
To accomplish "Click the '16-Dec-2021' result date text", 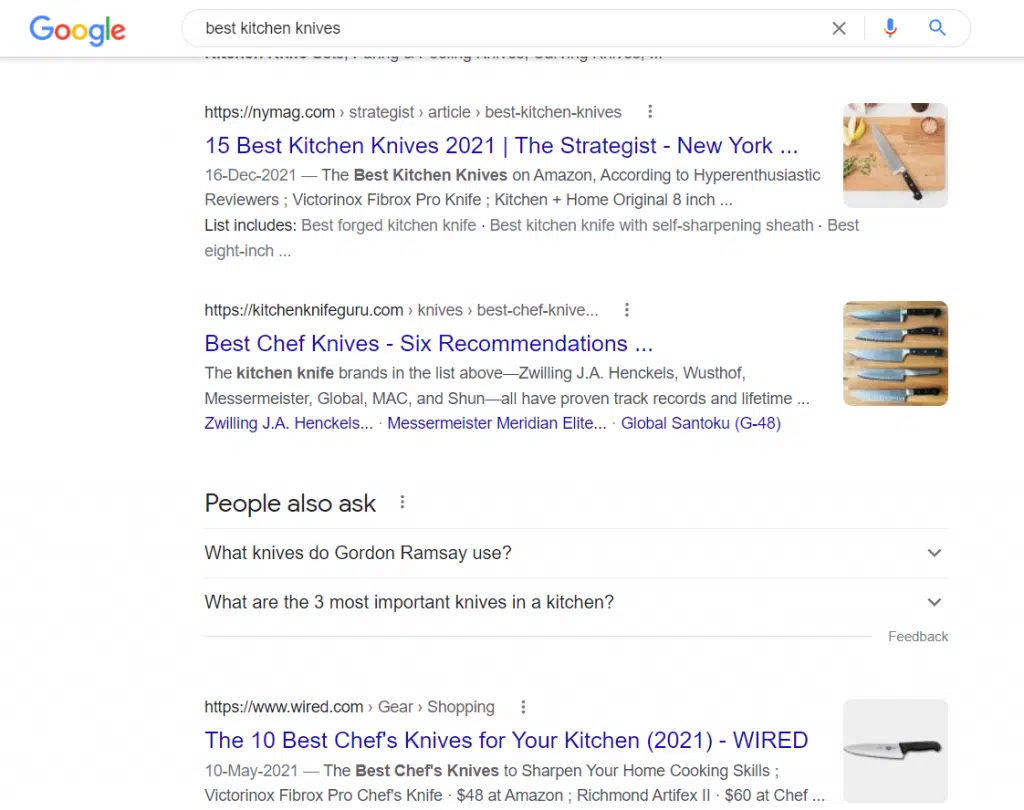I will click(x=250, y=175).
